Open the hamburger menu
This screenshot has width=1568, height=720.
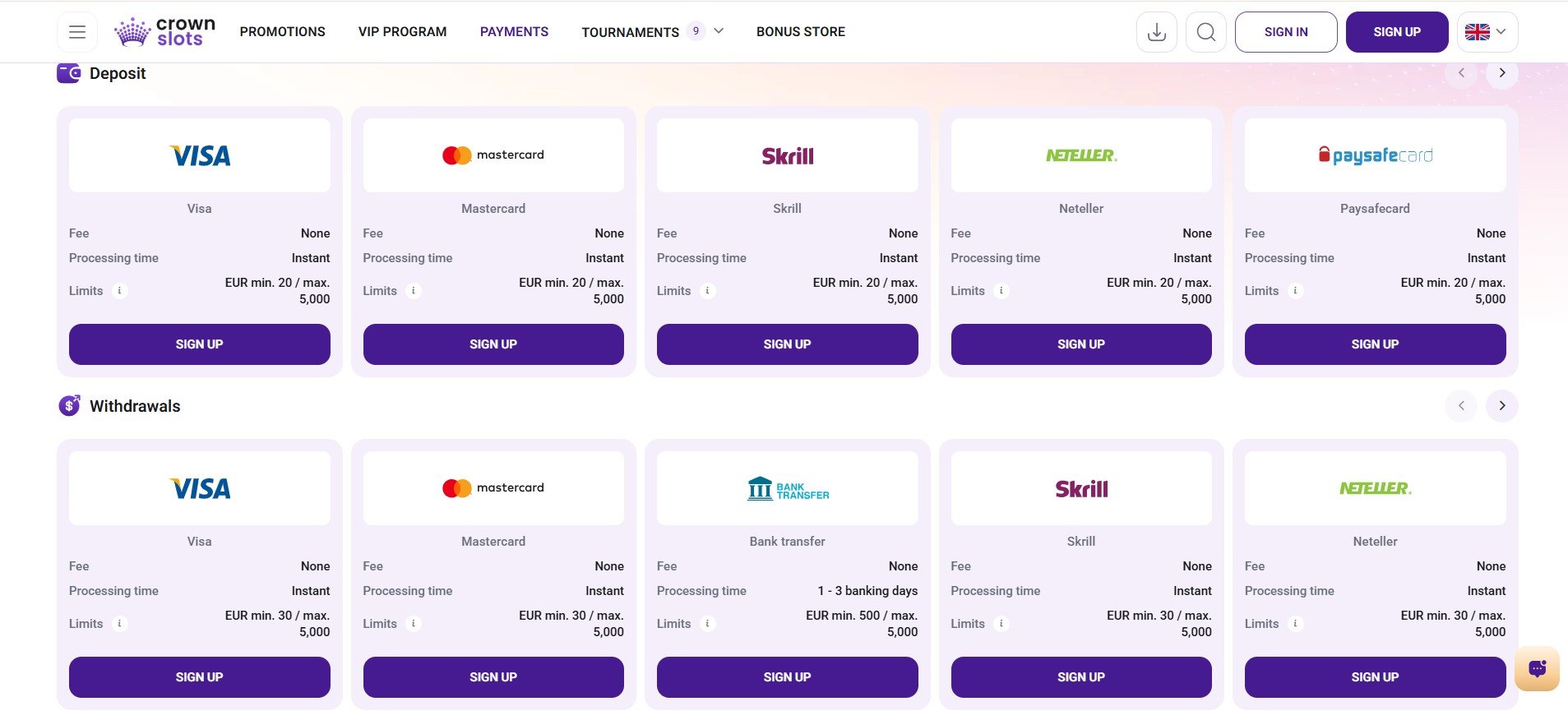77,32
